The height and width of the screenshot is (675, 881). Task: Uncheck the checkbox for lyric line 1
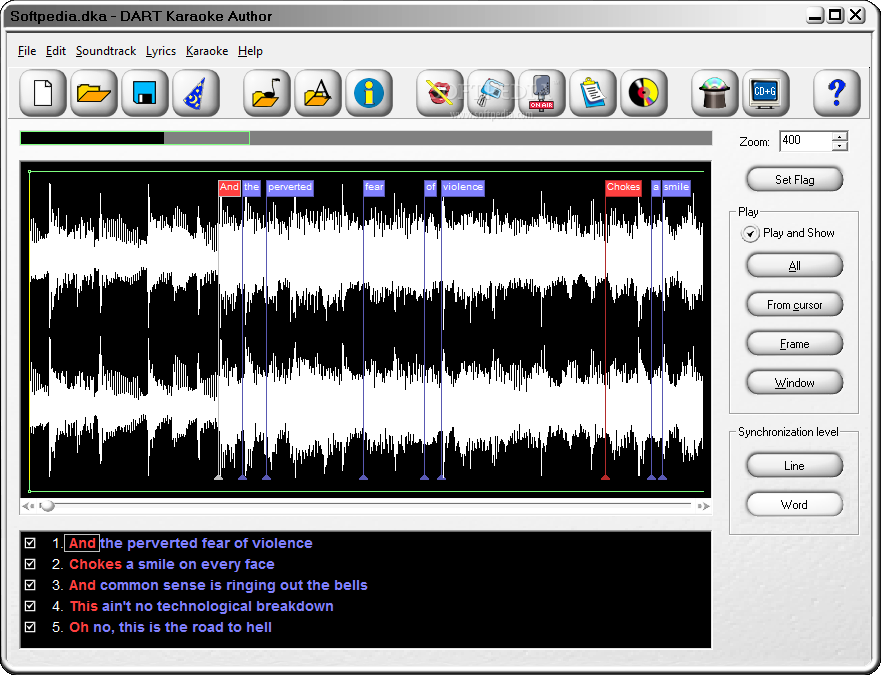pyautogui.click(x=30, y=543)
